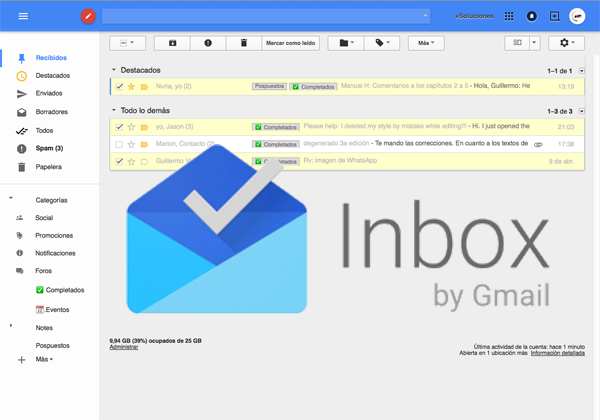Unstar the Nuria, yo (2) email
This screenshot has height=420, width=600.
pyautogui.click(x=131, y=86)
